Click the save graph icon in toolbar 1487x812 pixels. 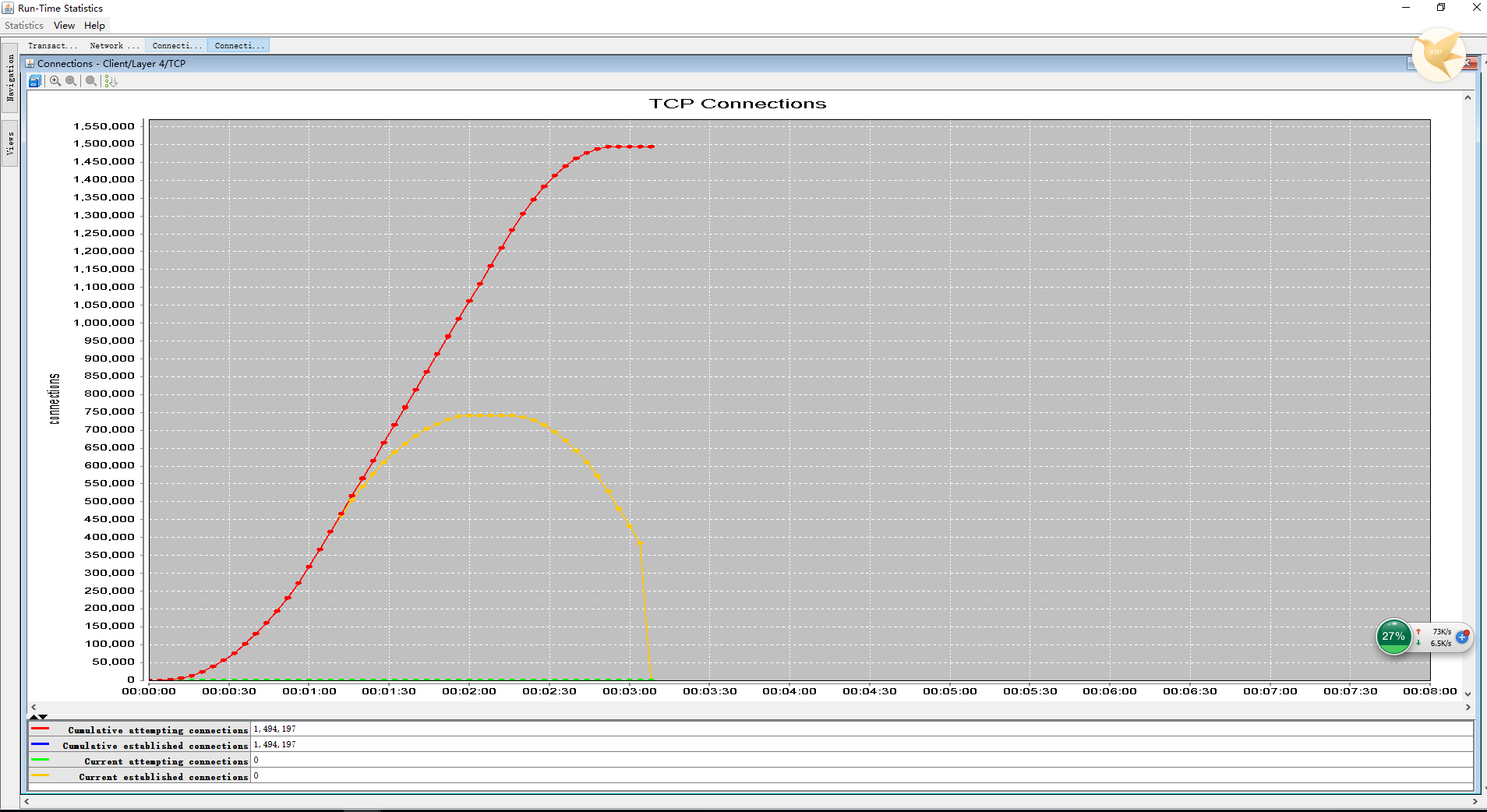pyautogui.click(x=35, y=81)
